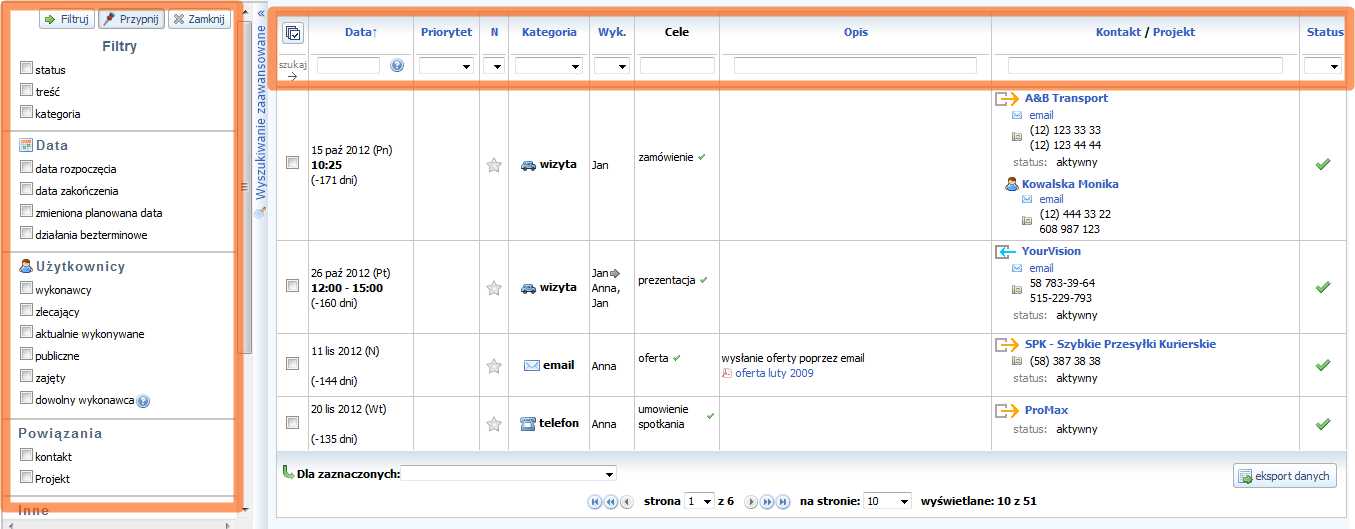Viewport: 1355px width, 529px height.
Task: Open the na stronie rows-per-page dropdown
Action: [x=887, y=501]
